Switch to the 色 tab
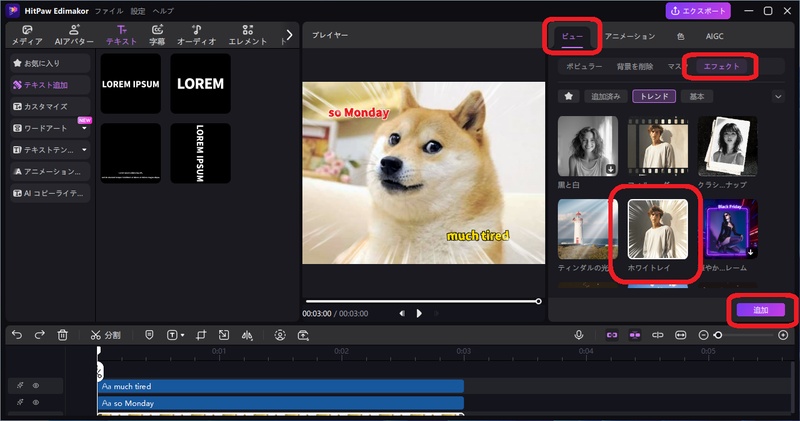This screenshot has width=800, height=421. 681,36
